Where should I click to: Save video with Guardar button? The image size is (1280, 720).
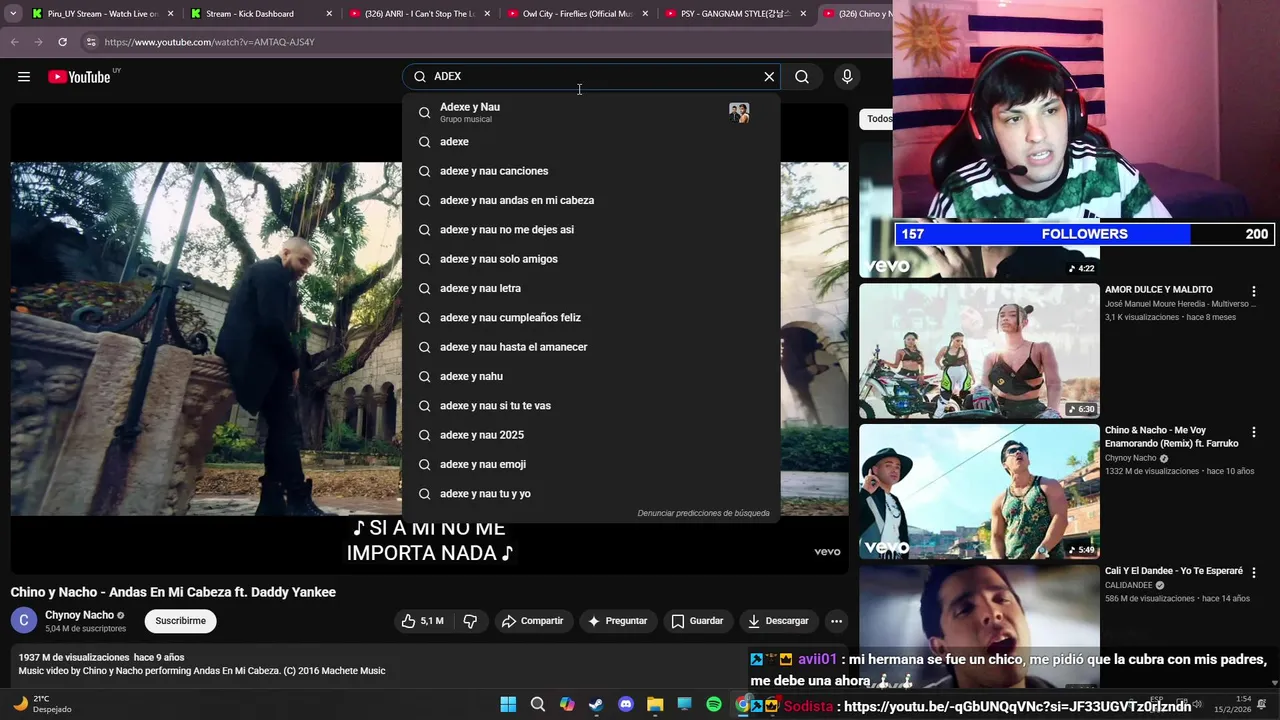click(697, 621)
